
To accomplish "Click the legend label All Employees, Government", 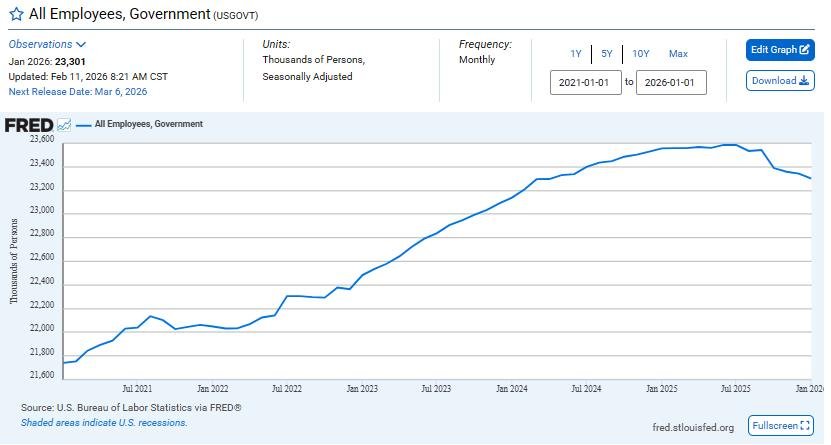I will pyautogui.click(x=148, y=125).
